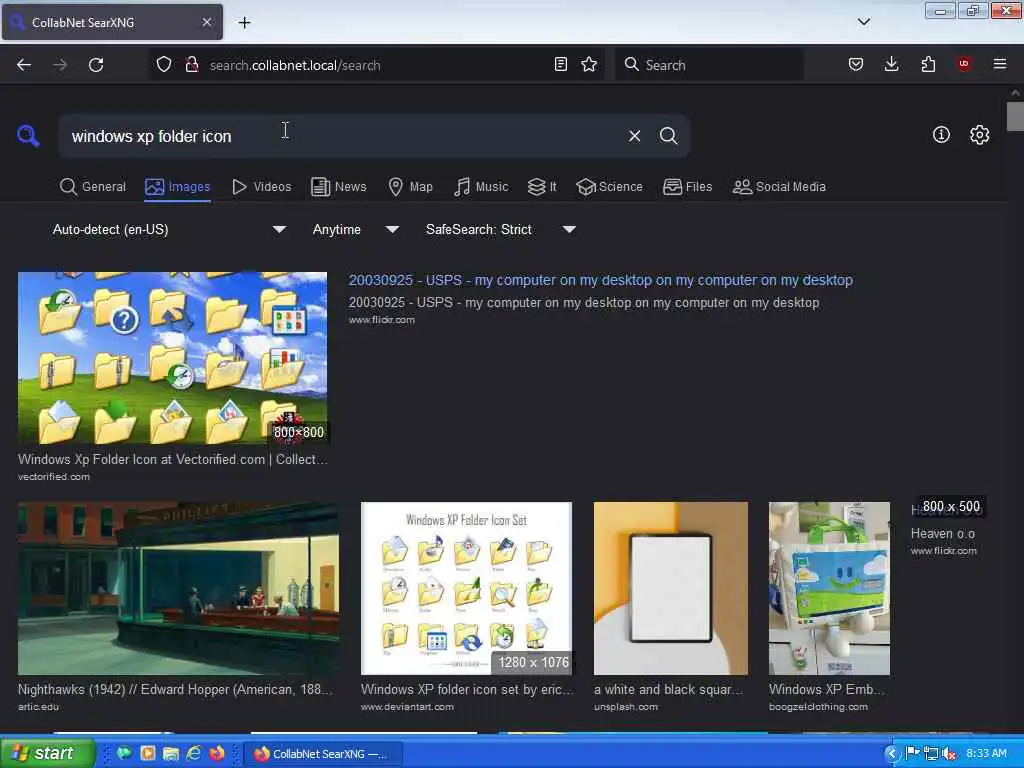Click the 8:33 AM taskbar clock
This screenshot has width=1024, height=768.
[986, 754]
